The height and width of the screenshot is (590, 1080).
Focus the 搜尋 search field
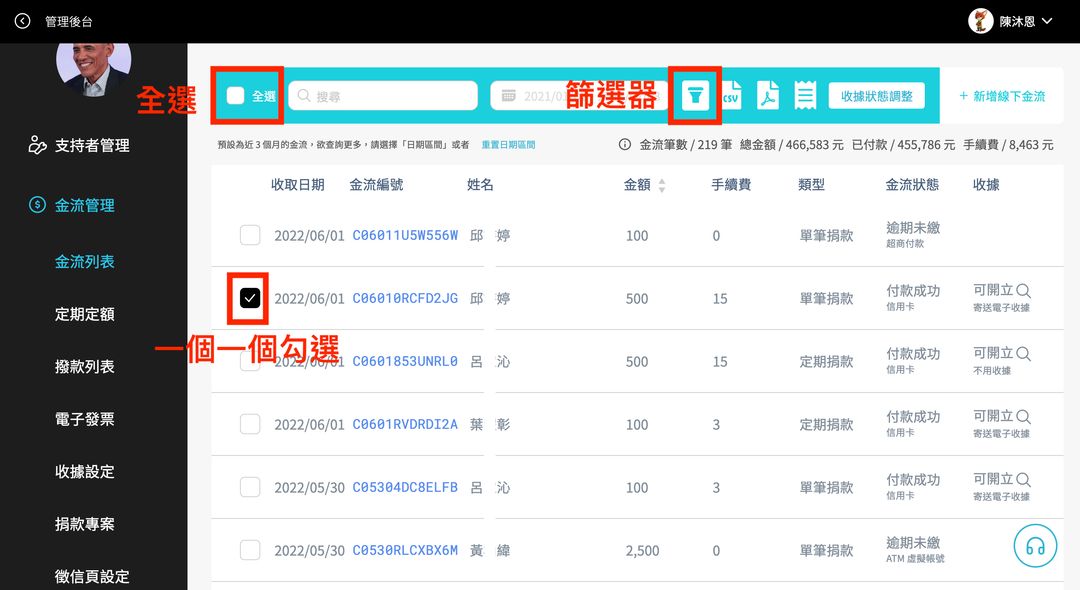[x=383, y=96]
